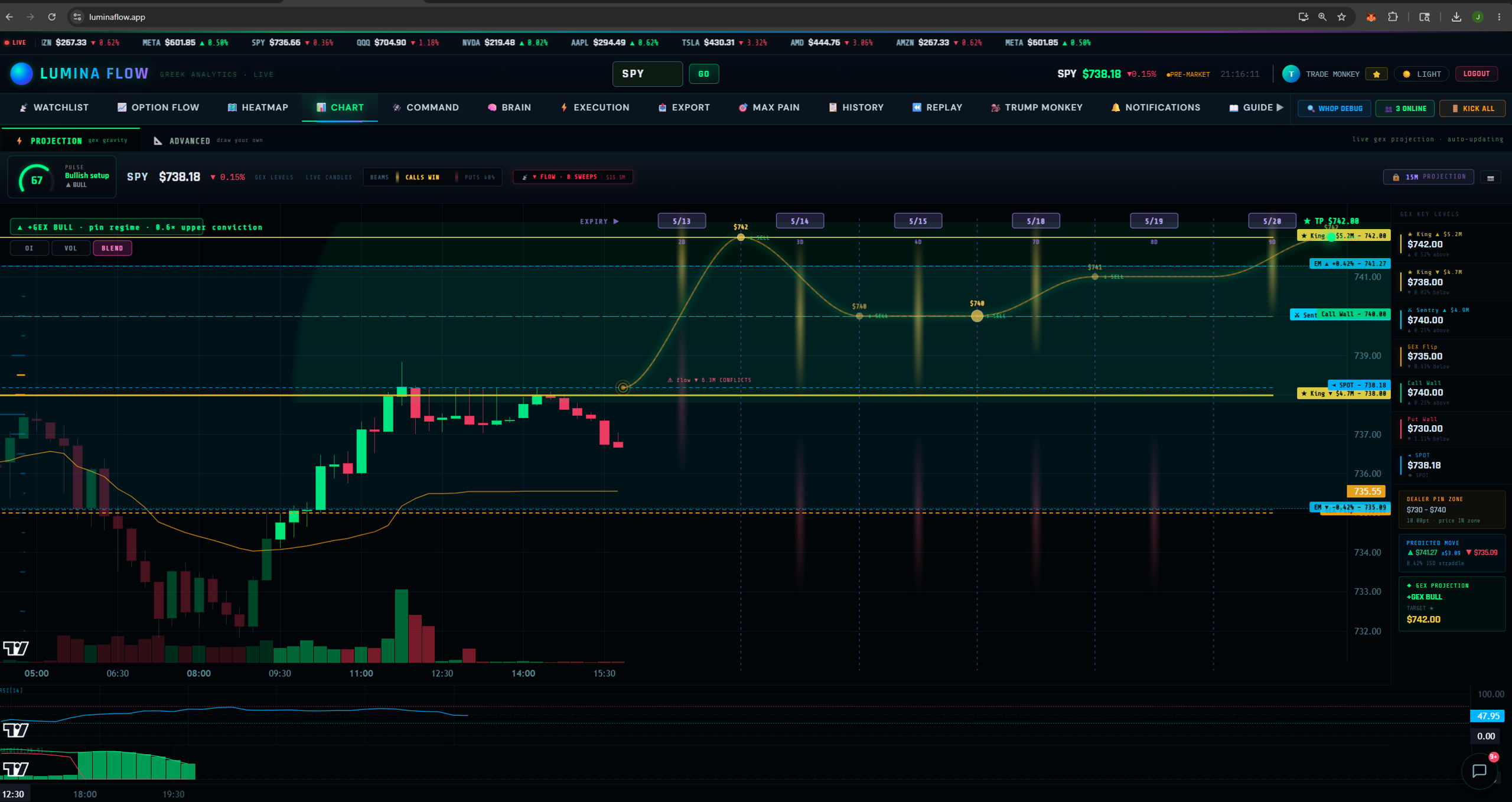Expand the nav bar arrow after GUIDE
This screenshot has width=1512, height=802.
(1280, 107)
